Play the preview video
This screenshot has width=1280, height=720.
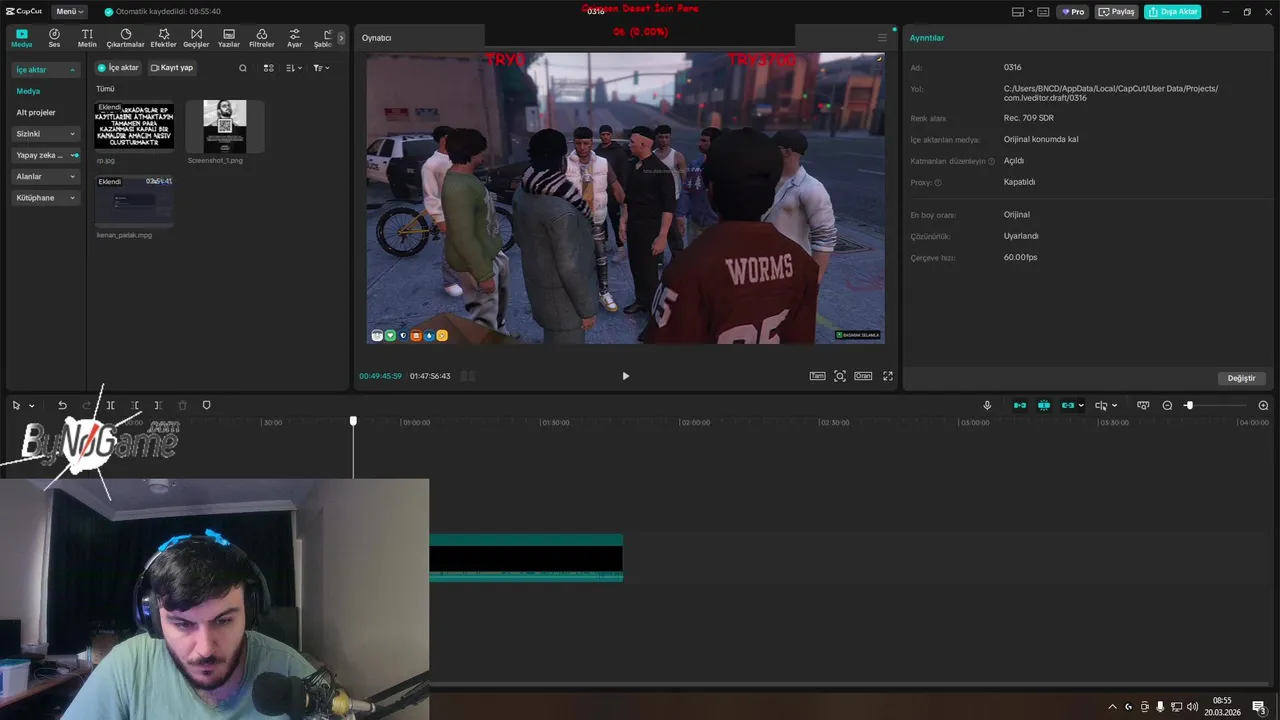click(x=626, y=376)
